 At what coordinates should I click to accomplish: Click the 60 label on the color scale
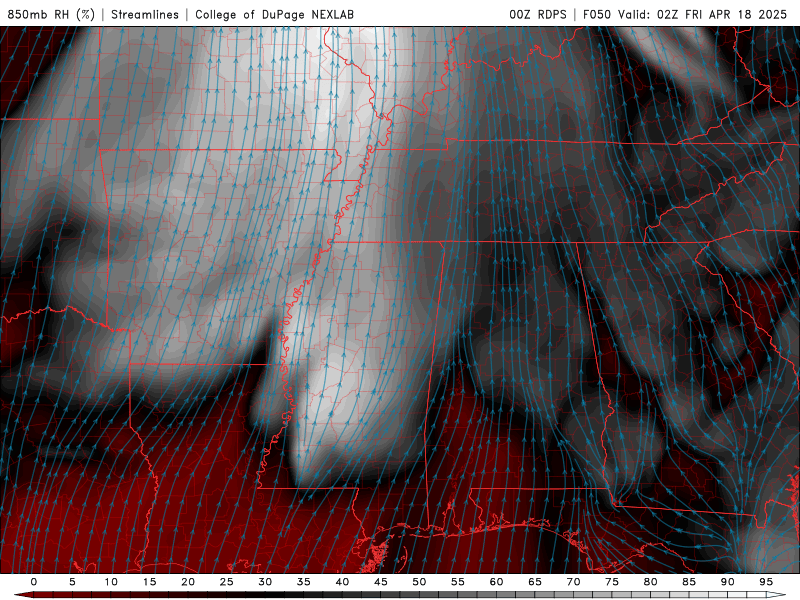pyautogui.click(x=496, y=582)
